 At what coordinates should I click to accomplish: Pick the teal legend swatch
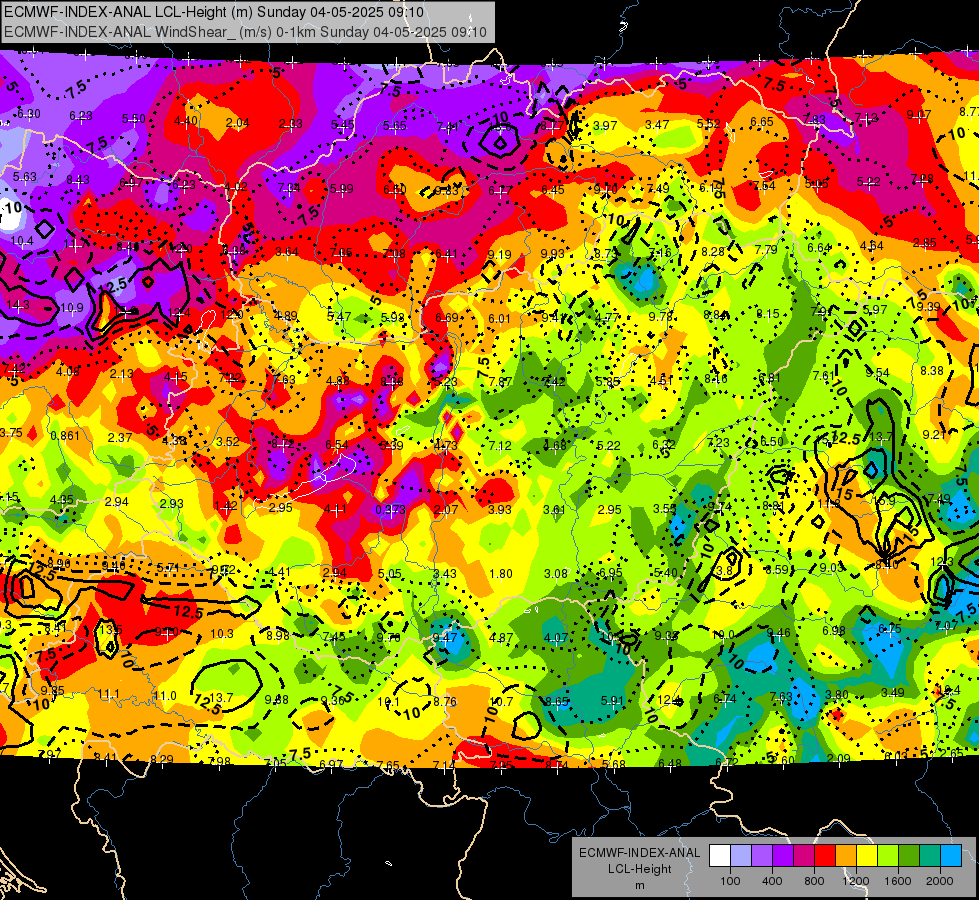[929, 856]
